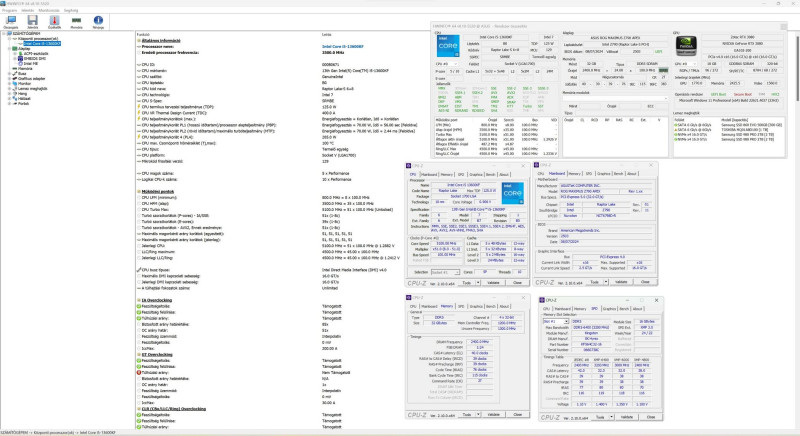800x436 pixels.
Task: Click the Jelentés floppy-disk save icon
Action: (33, 20)
